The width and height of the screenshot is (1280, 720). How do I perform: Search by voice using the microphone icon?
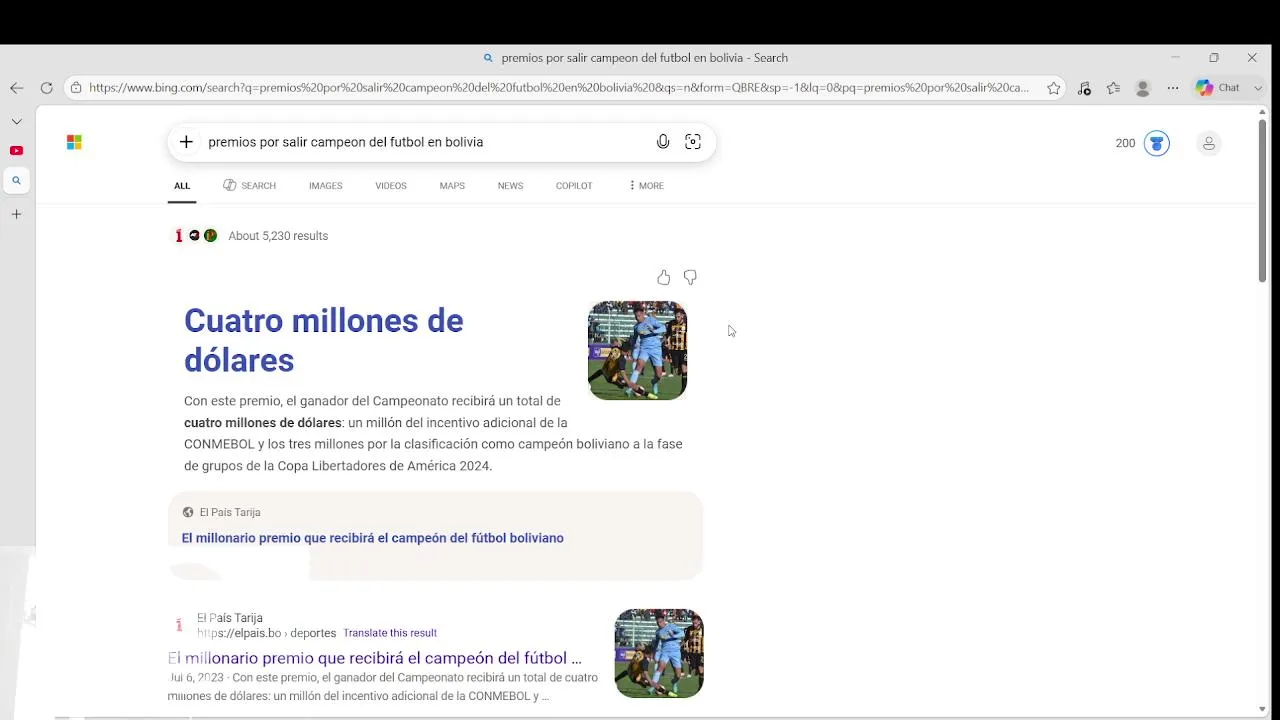(663, 142)
